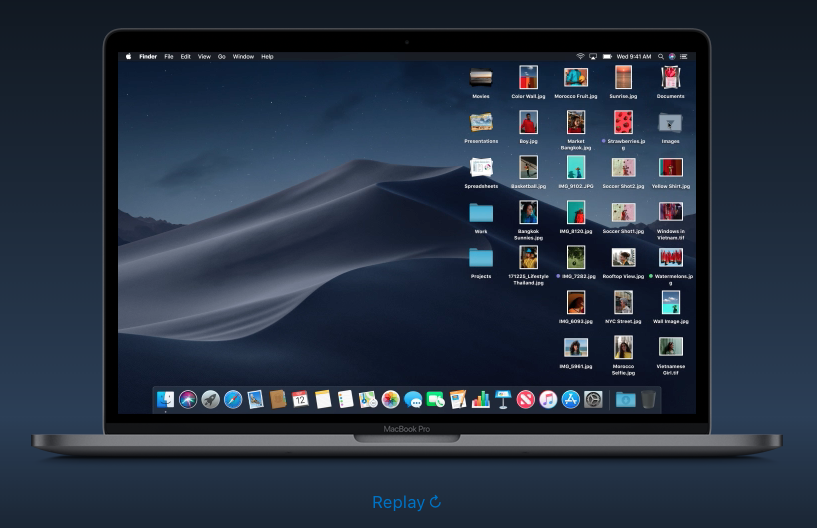Open Finder from the dock

point(165,400)
